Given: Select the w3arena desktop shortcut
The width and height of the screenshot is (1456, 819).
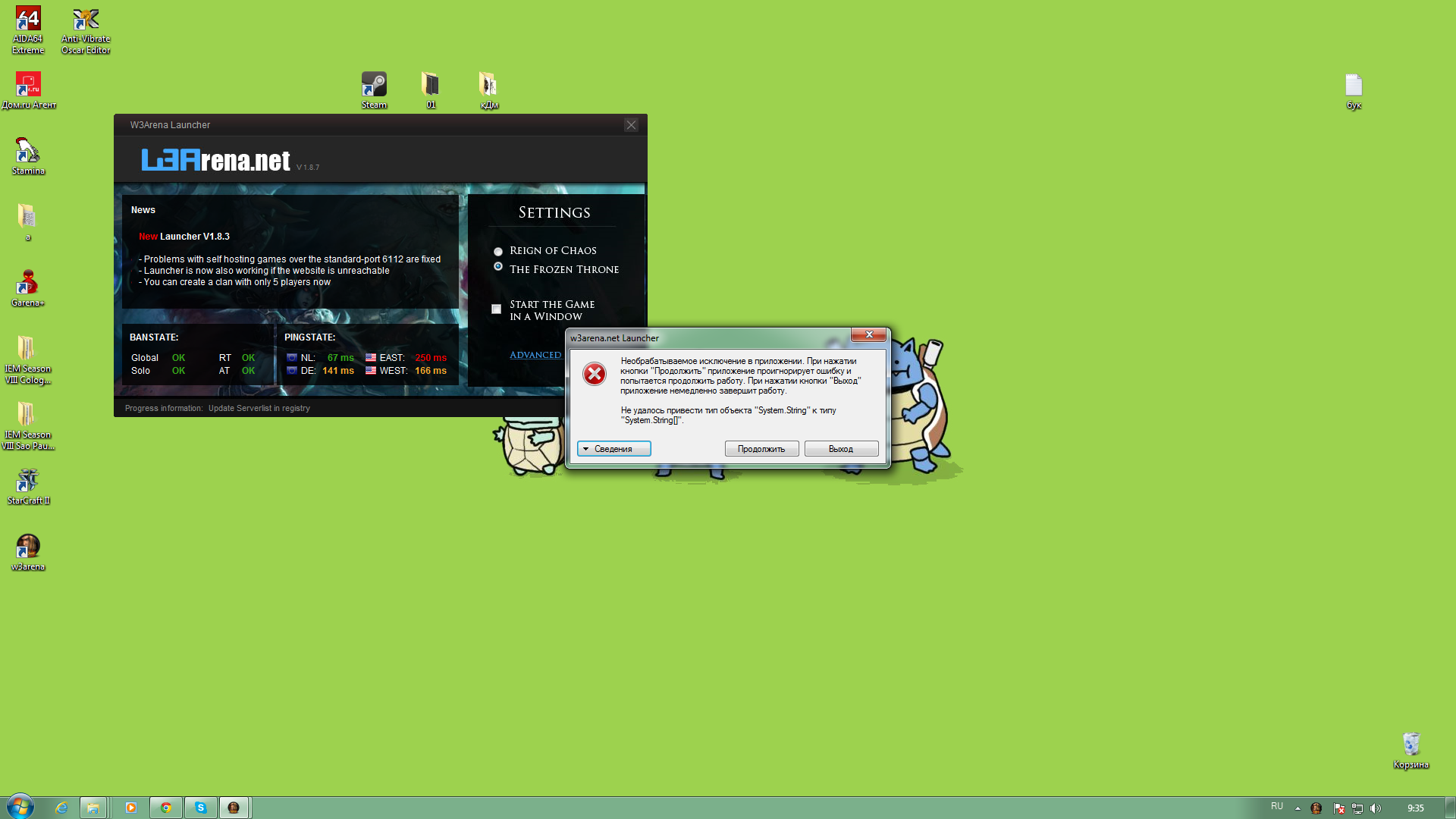Looking at the screenshot, I should click(28, 551).
